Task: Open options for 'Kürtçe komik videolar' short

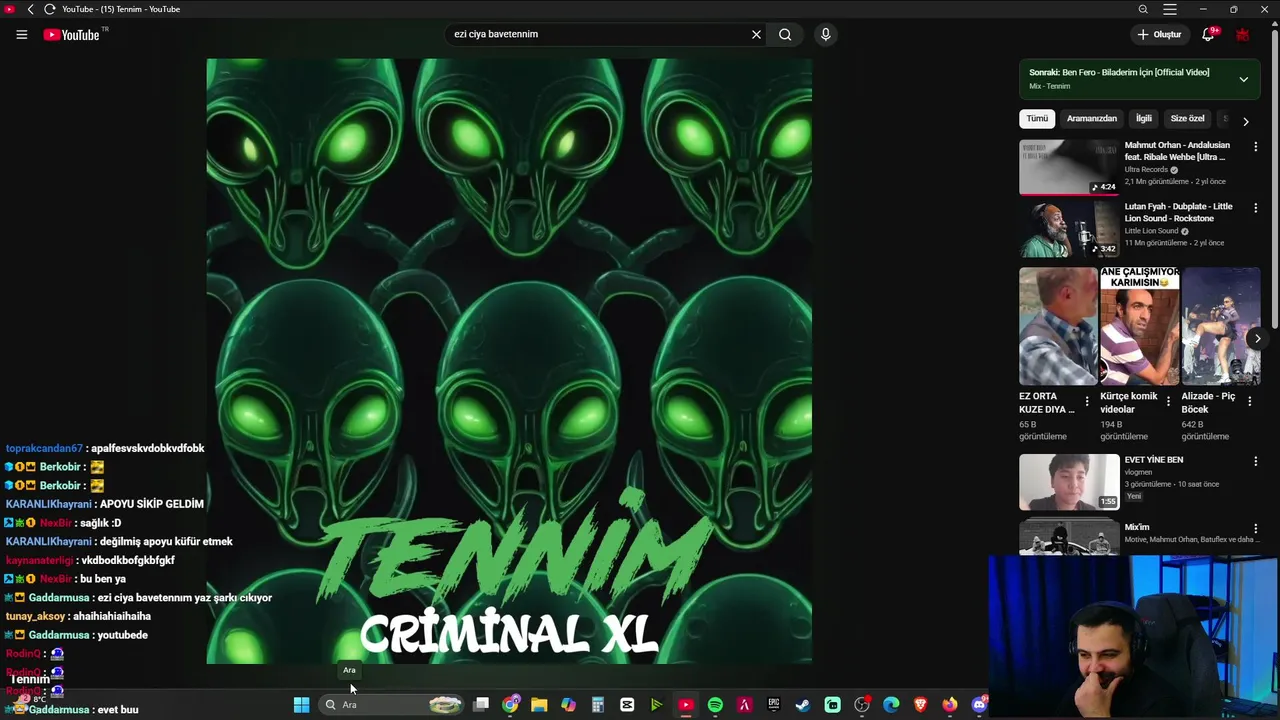Action: [x=1168, y=402]
